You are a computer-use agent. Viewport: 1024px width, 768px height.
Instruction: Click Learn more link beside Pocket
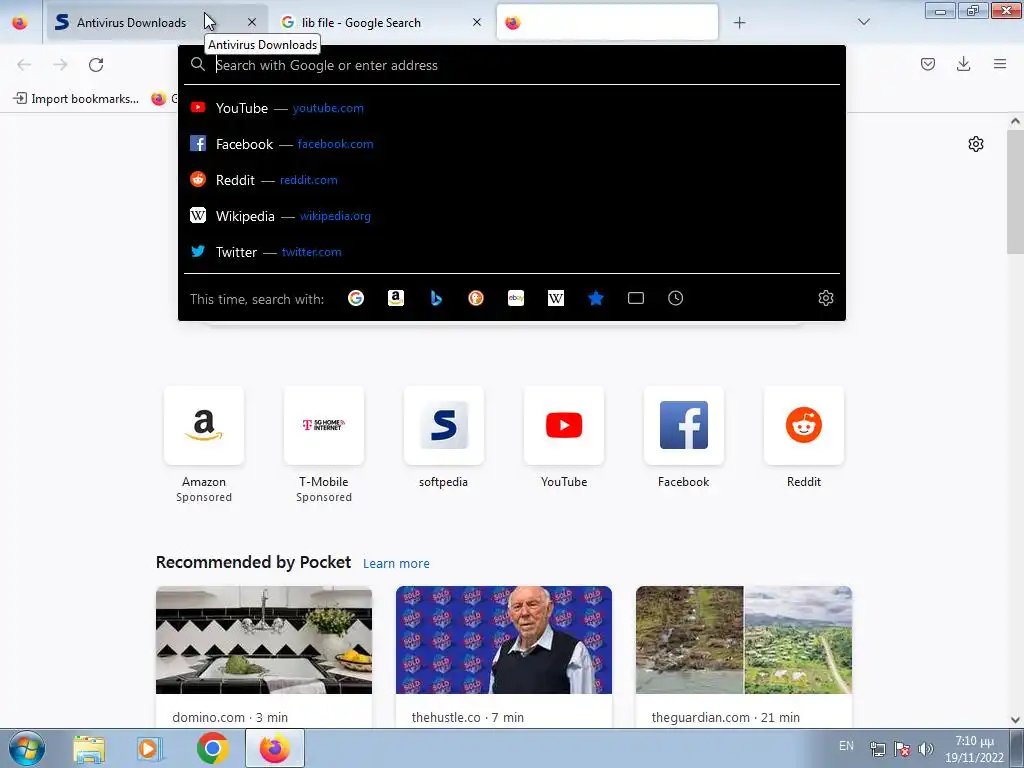point(396,564)
